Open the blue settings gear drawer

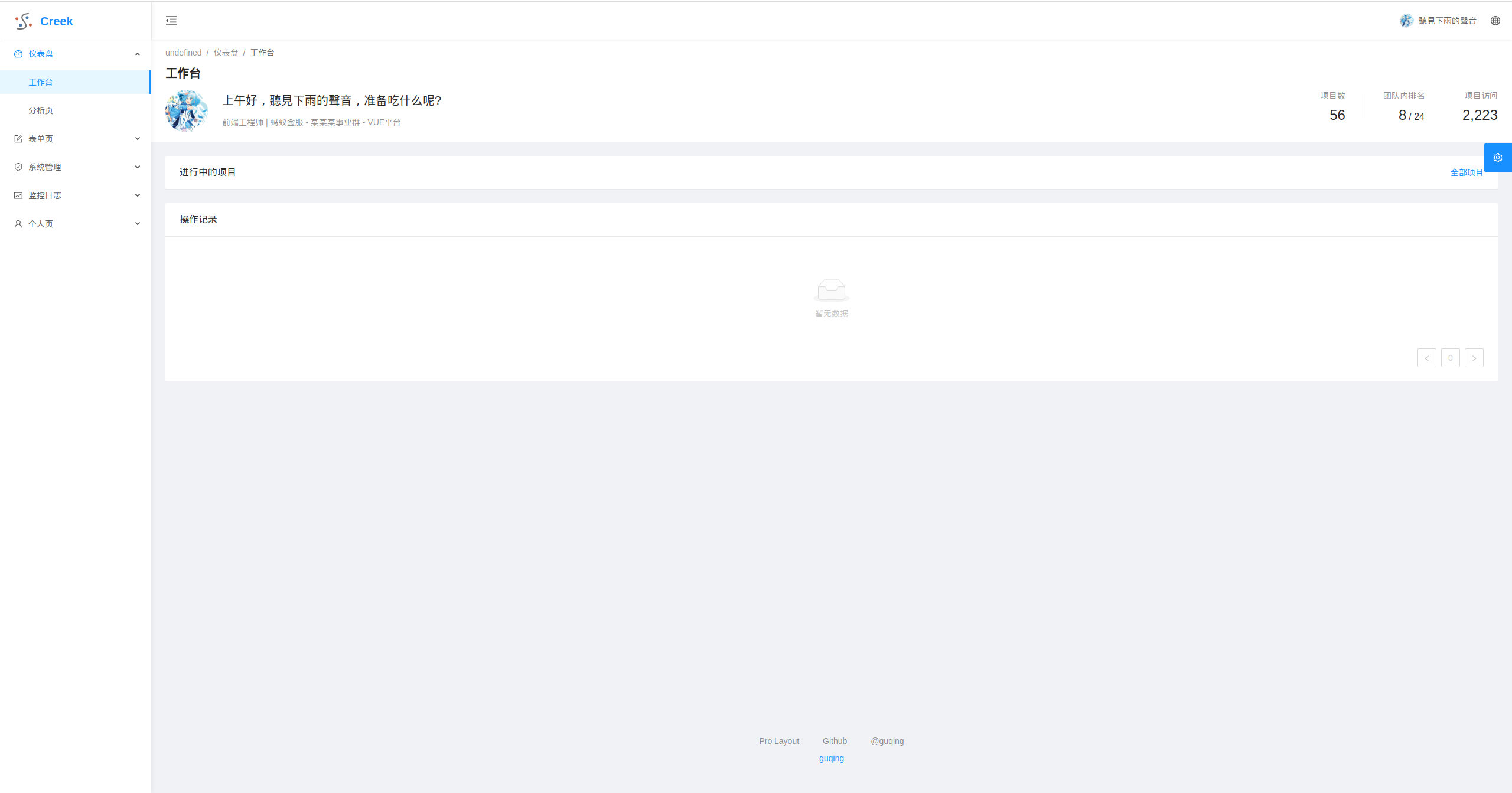[x=1497, y=158]
